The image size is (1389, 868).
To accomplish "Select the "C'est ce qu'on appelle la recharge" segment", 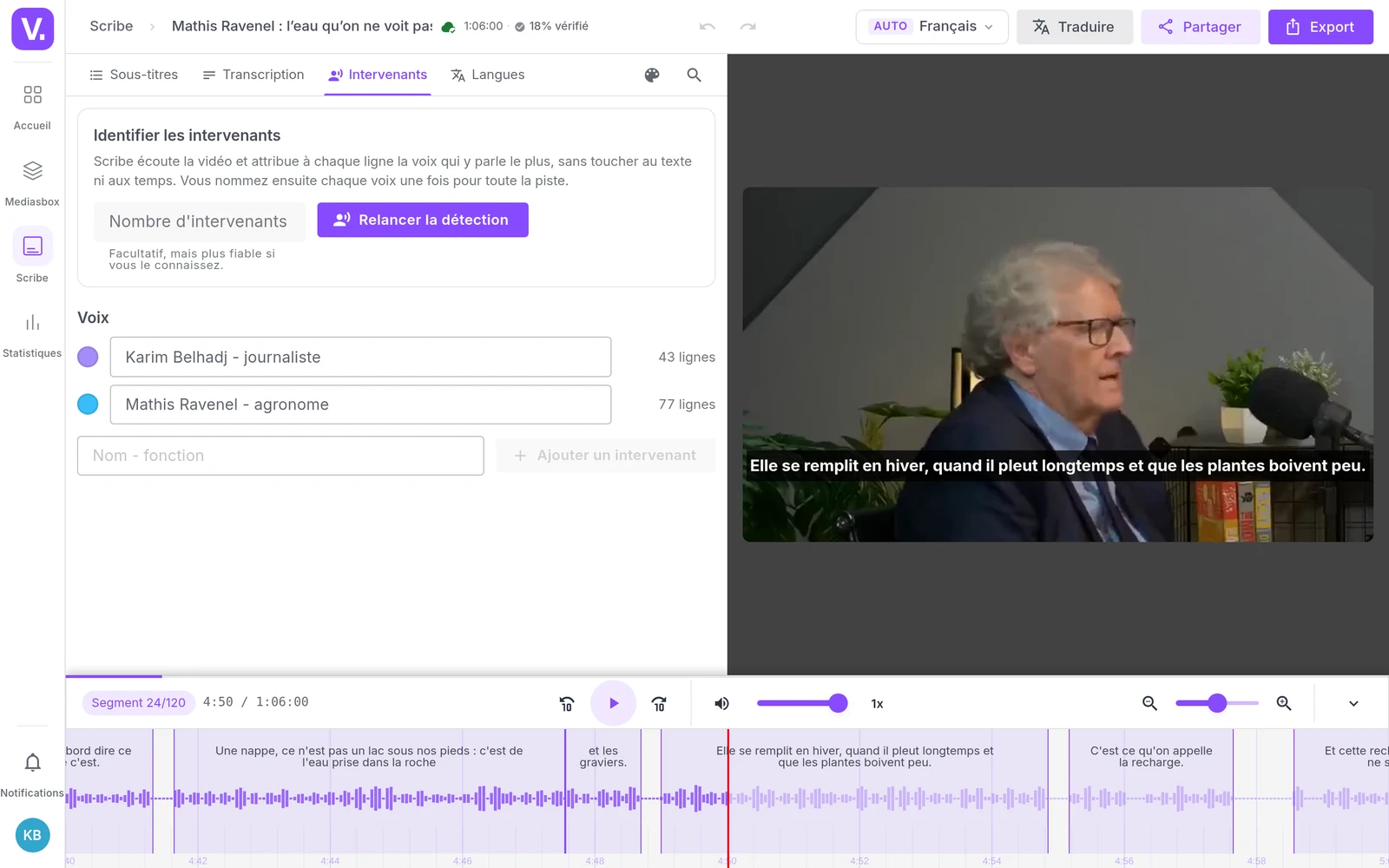I will click(1150, 790).
